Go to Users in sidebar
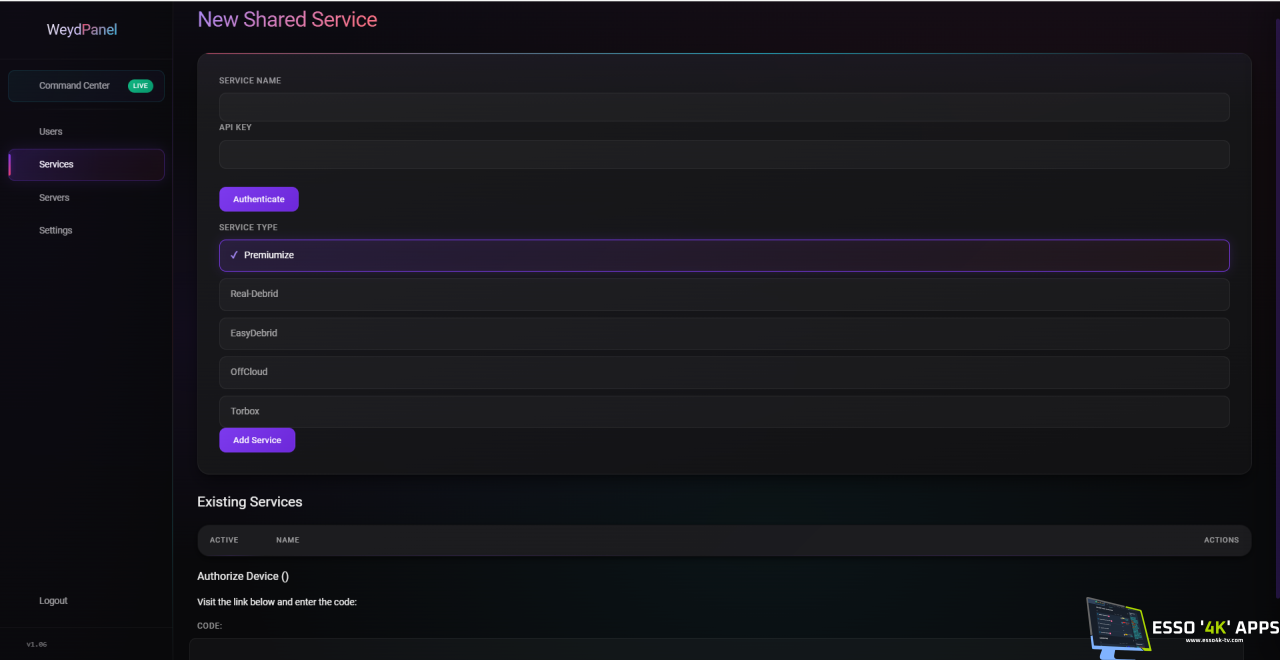The height and width of the screenshot is (660, 1280). pyautogui.click(x=51, y=132)
